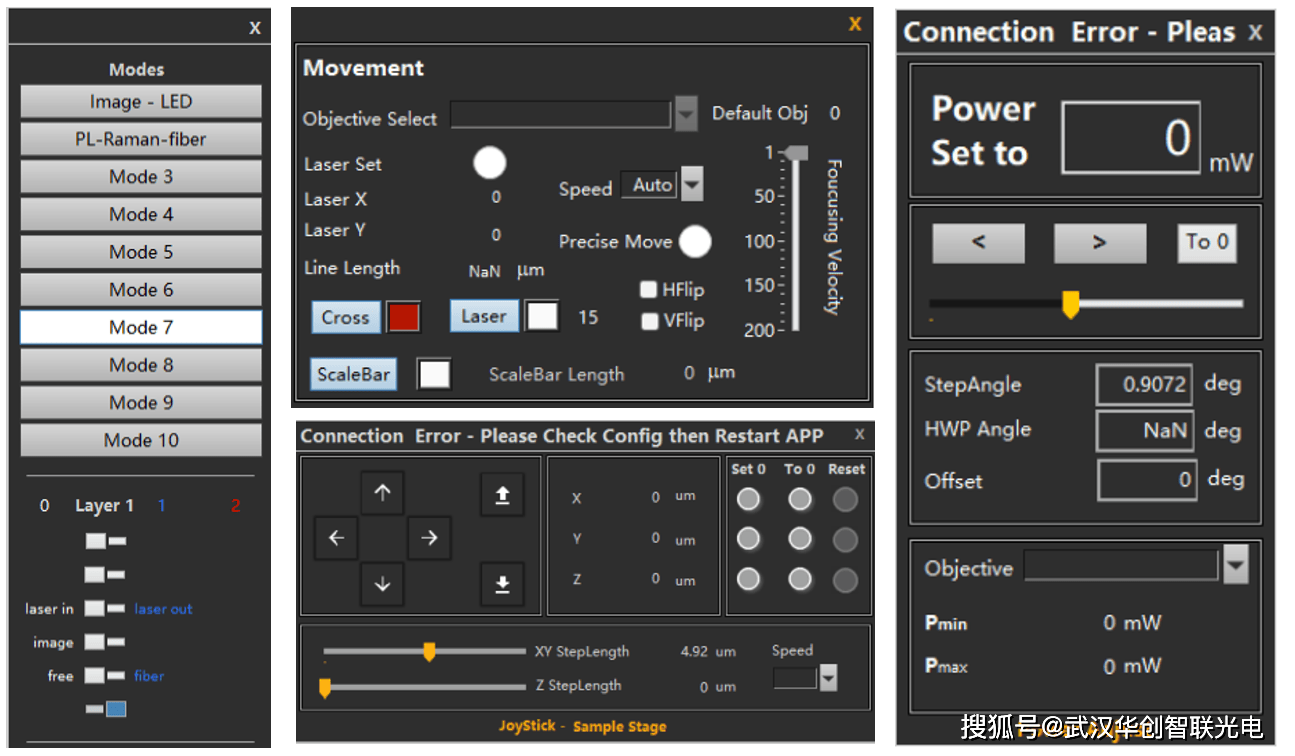Screen dimensions: 1295x756
Task: Open the Objective Select dropdown
Action: (x=685, y=115)
